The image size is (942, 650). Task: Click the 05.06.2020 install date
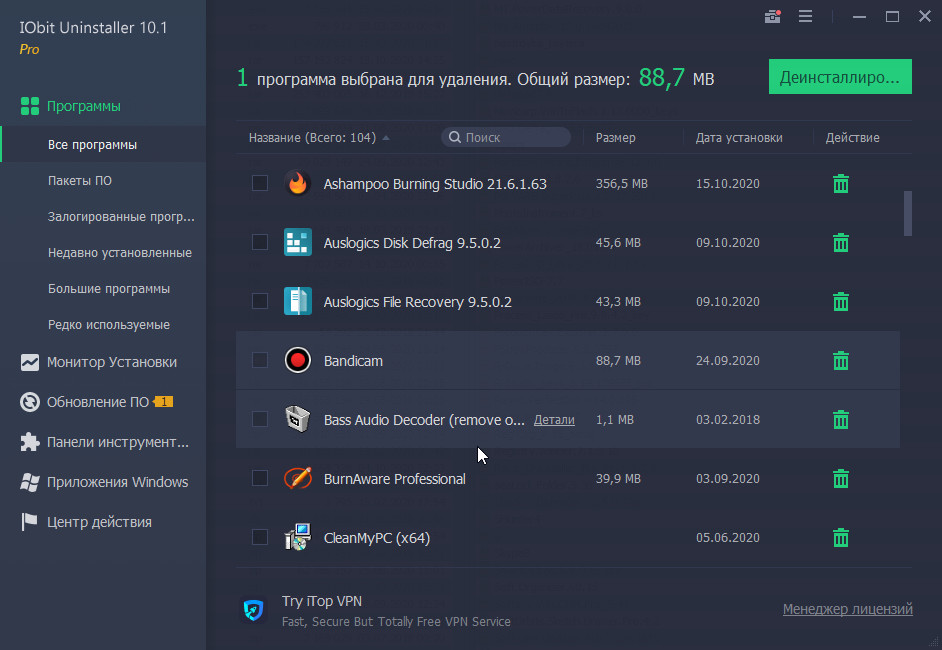click(728, 538)
